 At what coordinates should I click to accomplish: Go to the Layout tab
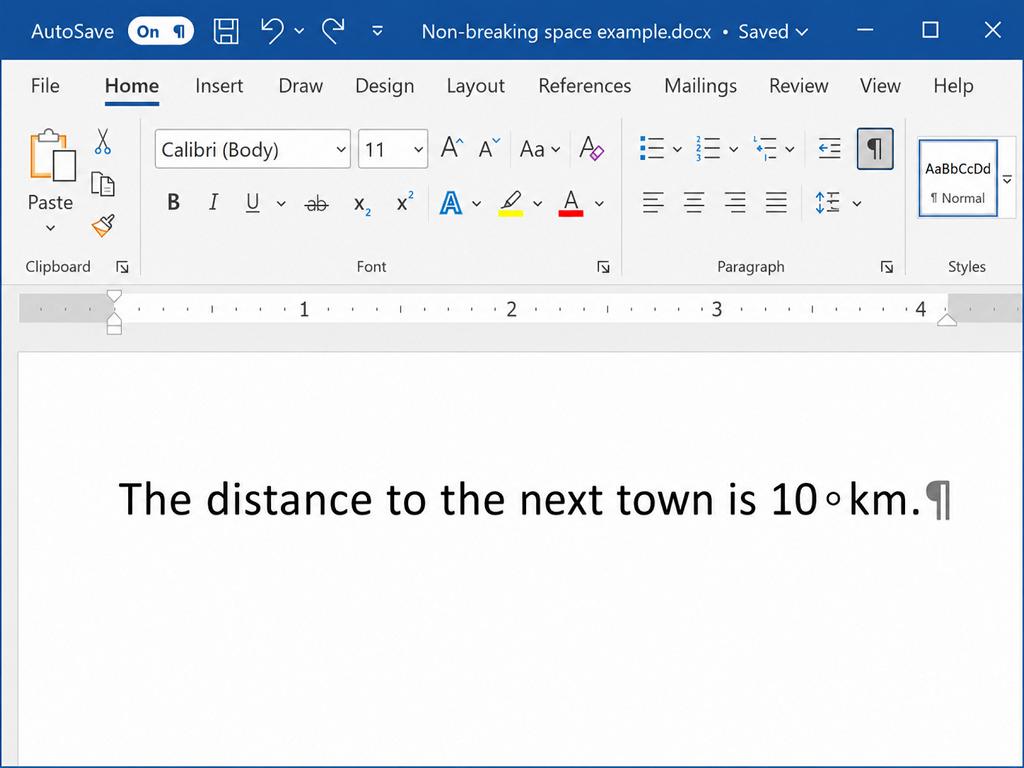point(475,86)
